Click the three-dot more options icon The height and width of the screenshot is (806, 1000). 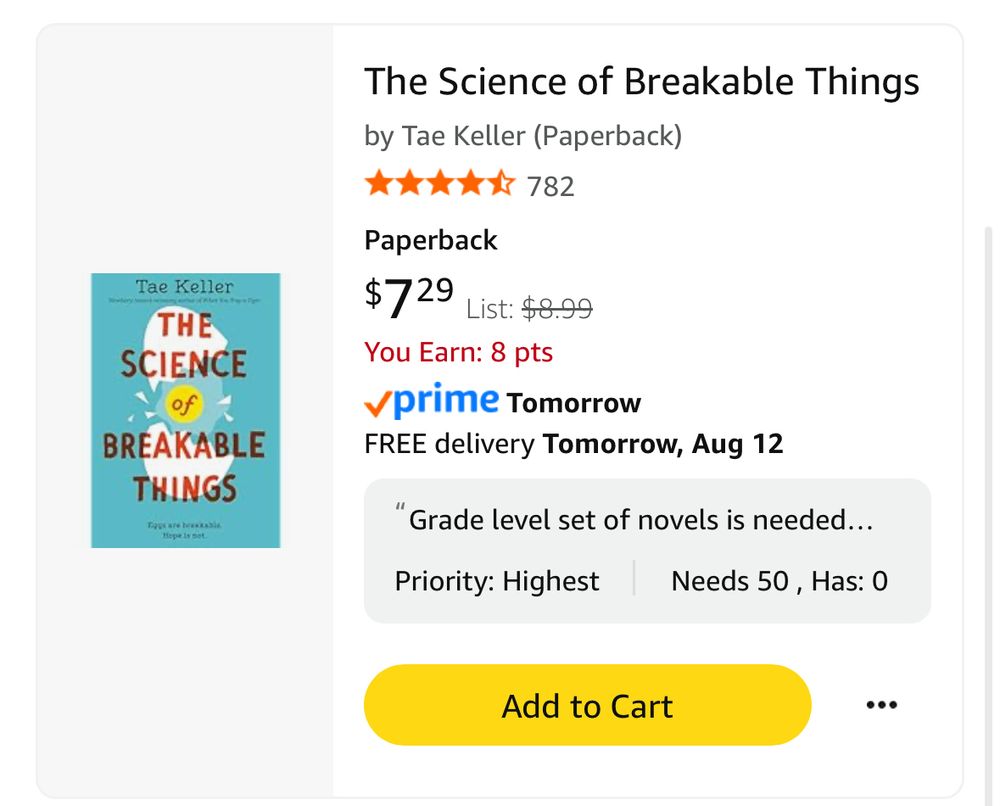[x=881, y=705]
